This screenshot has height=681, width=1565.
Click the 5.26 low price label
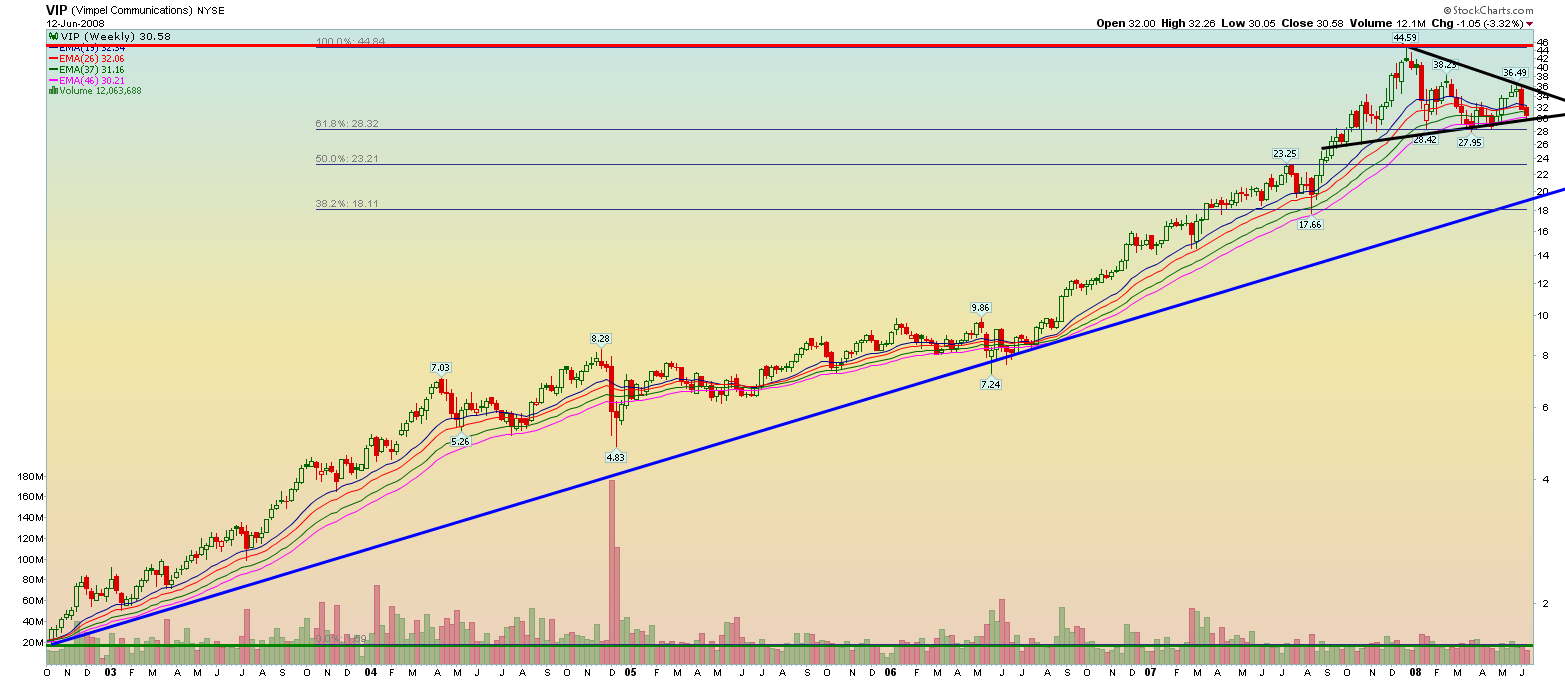461,441
